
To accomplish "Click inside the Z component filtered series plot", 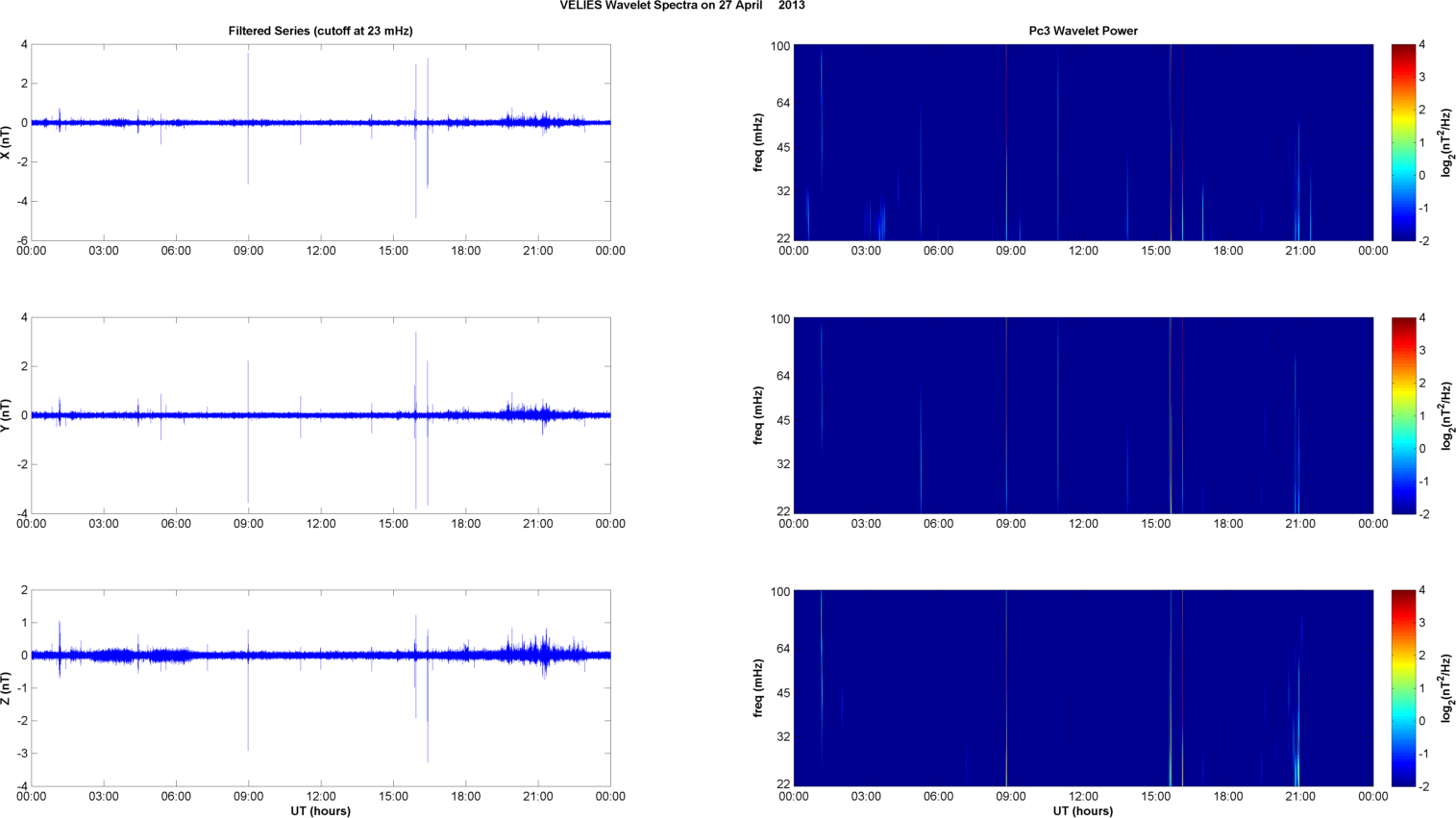I will [x=320, y=688].
